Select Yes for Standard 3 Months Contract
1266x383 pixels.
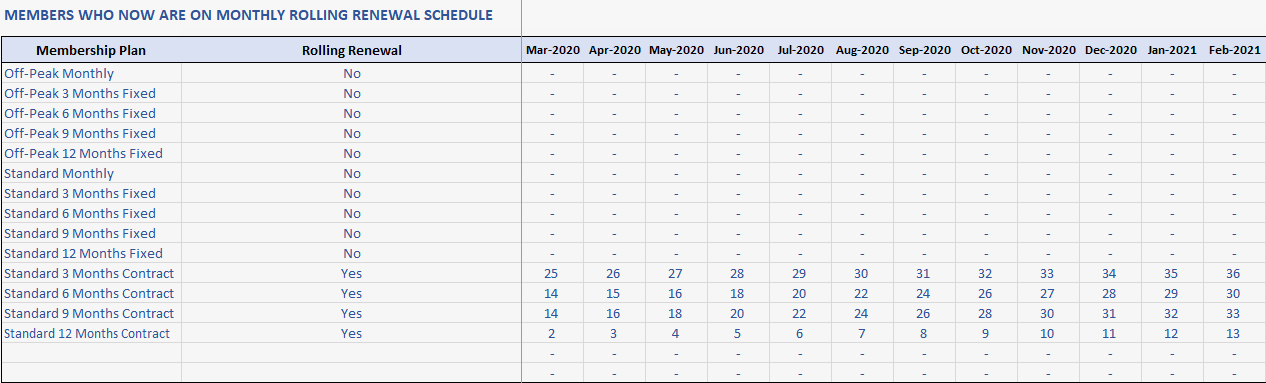351,273
